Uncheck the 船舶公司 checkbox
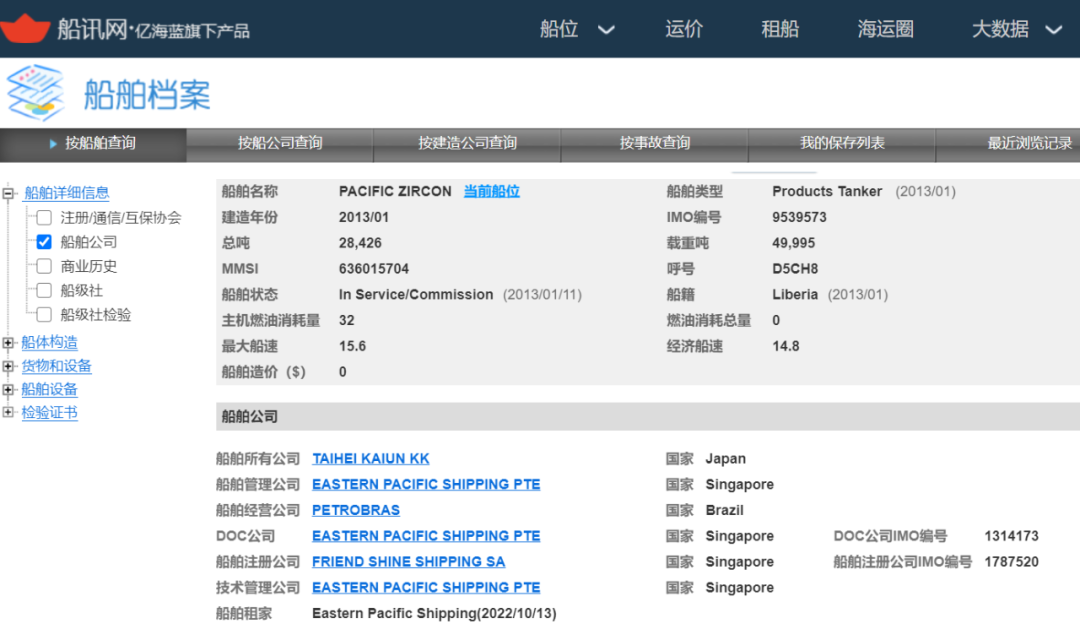The image size is (1080, 640). 44,242
